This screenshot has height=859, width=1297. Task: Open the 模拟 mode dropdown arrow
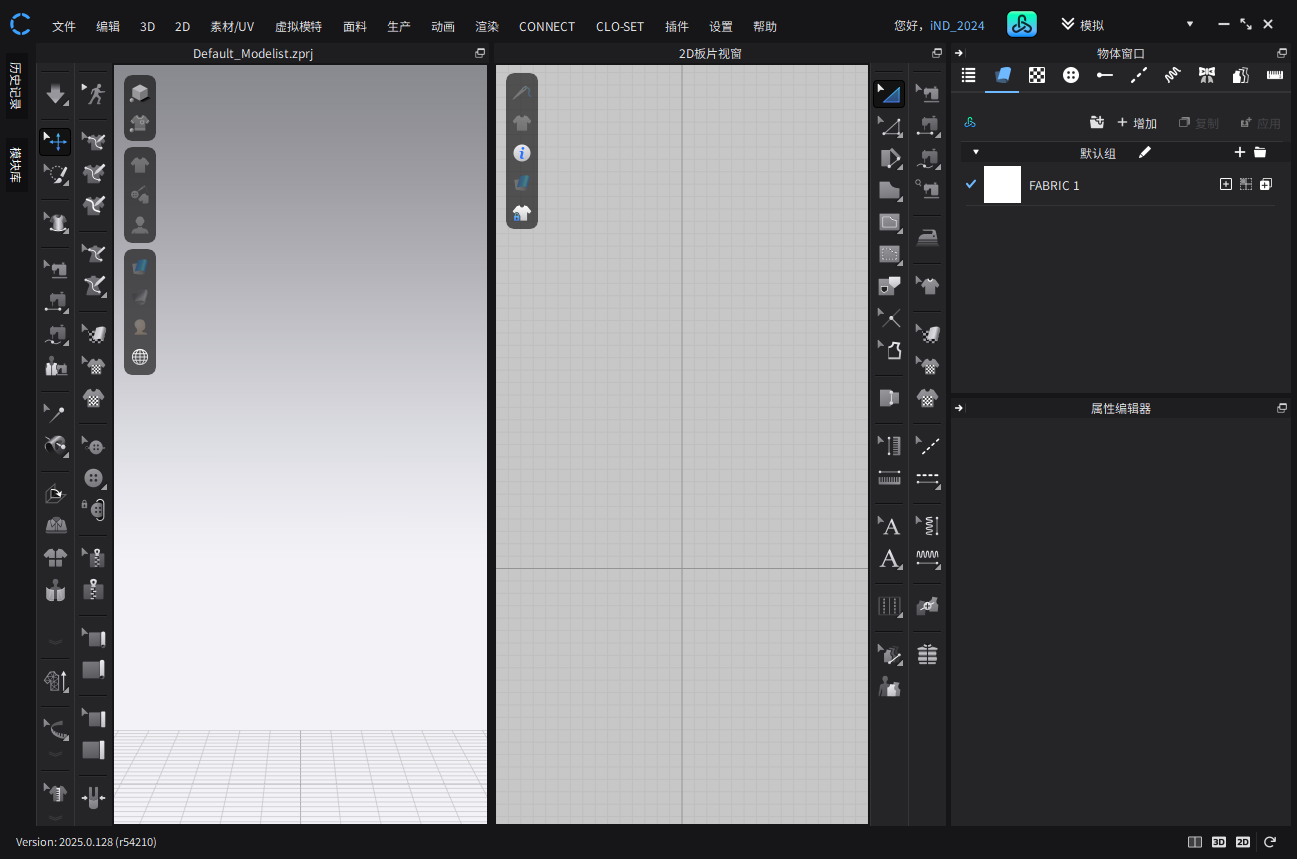(1189, 25)
